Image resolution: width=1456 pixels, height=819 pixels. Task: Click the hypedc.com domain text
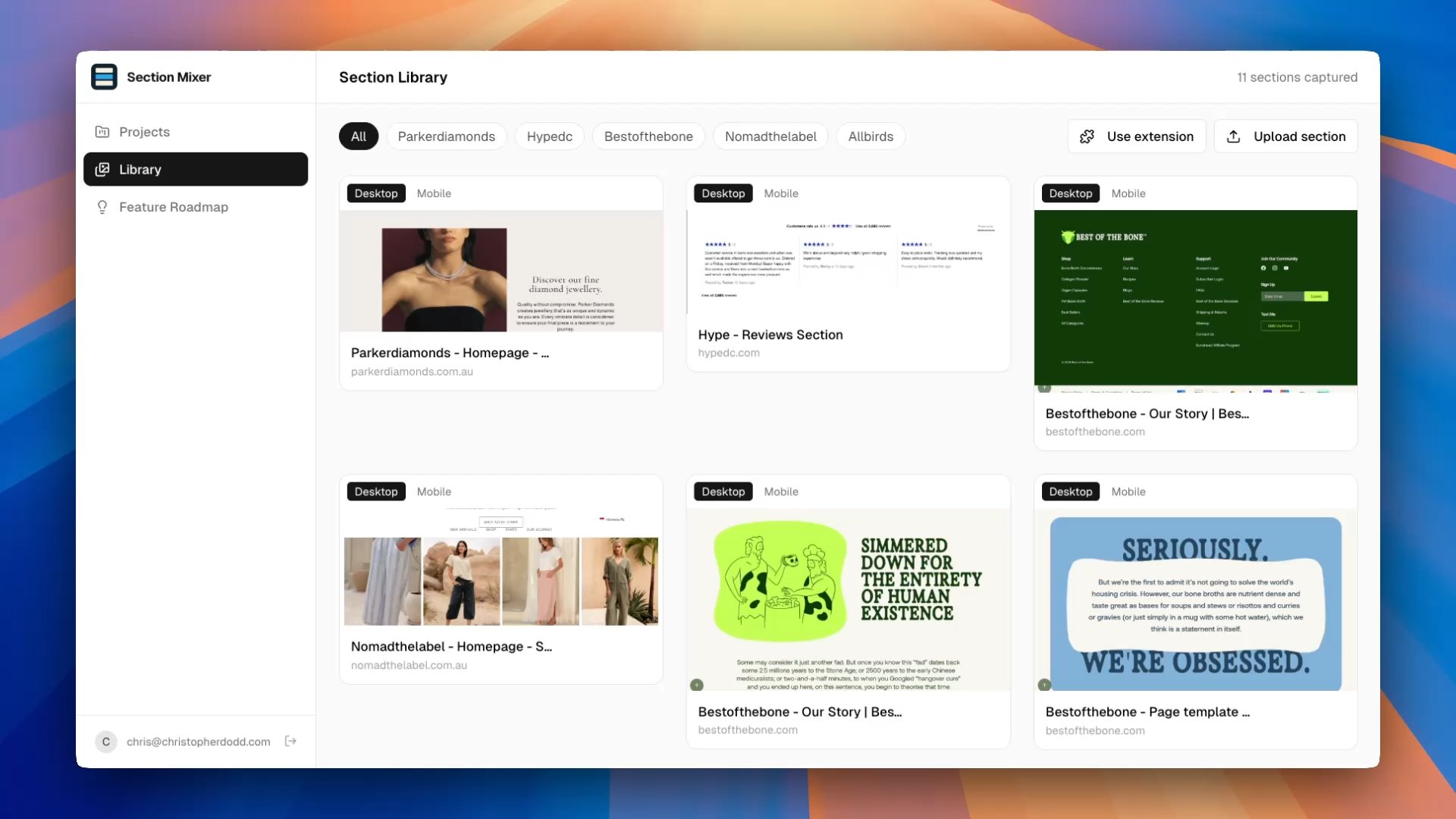click(x=729, y=353)
